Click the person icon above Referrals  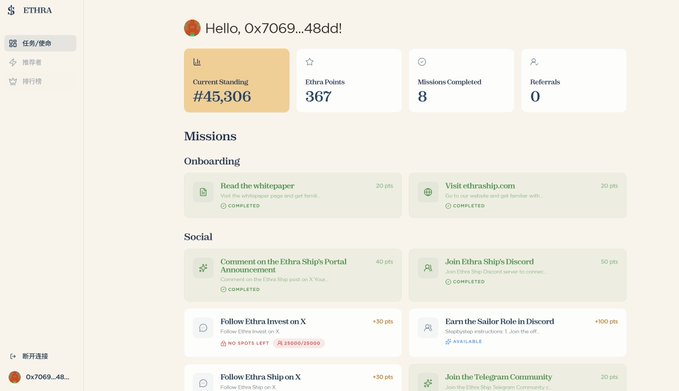coord(534,62)
